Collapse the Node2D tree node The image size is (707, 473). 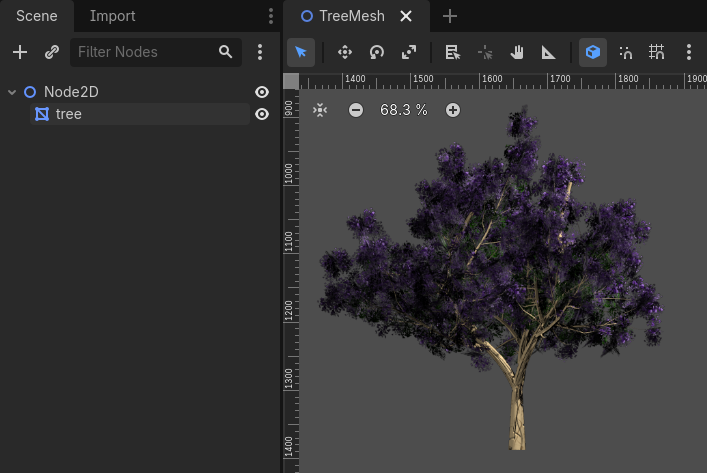point(12,92)
